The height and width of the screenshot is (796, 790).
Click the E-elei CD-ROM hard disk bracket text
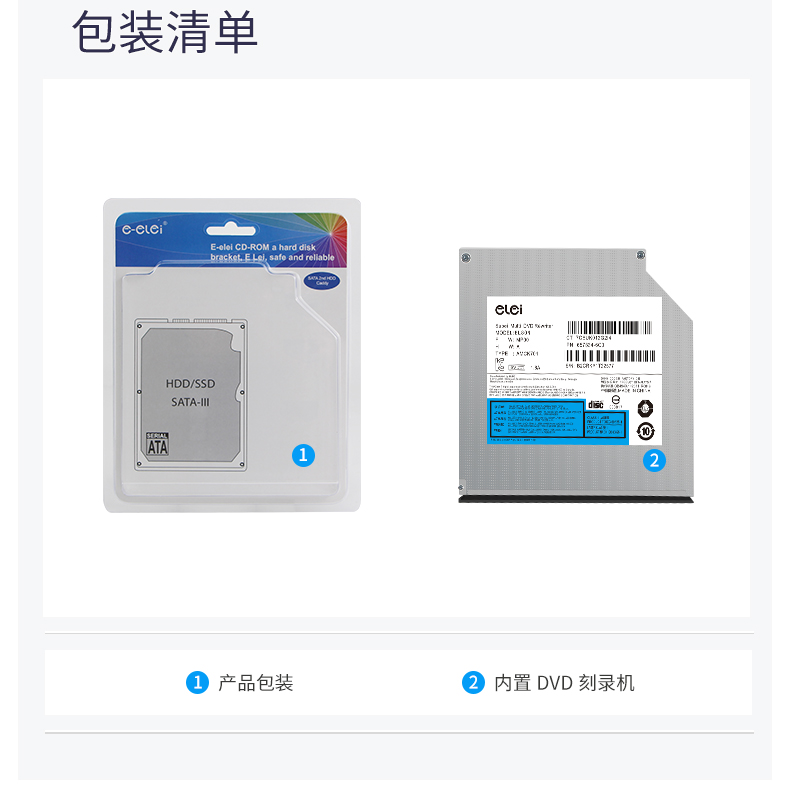pos(272,252)
